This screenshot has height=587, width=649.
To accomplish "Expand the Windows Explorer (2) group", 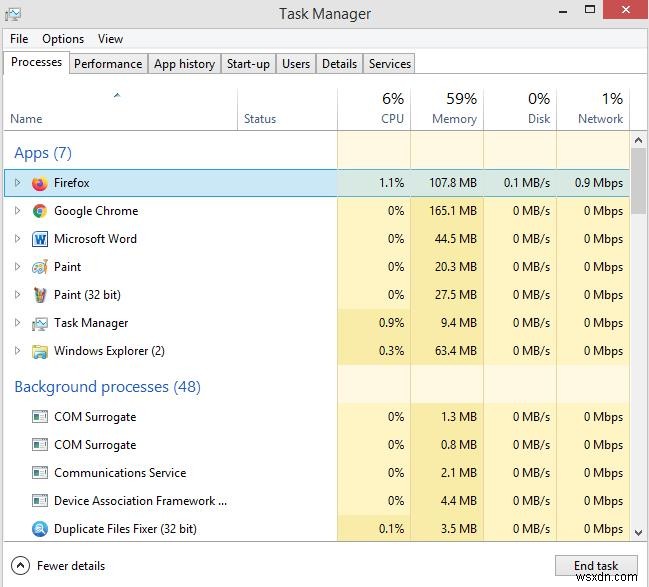I will pos(17,351).
